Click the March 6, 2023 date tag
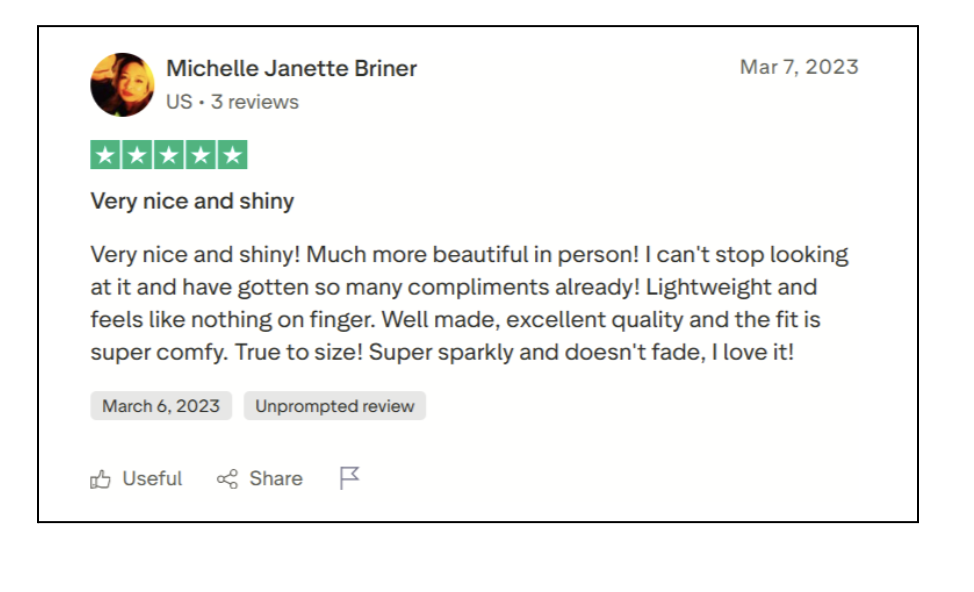 (x=161, y=406)
